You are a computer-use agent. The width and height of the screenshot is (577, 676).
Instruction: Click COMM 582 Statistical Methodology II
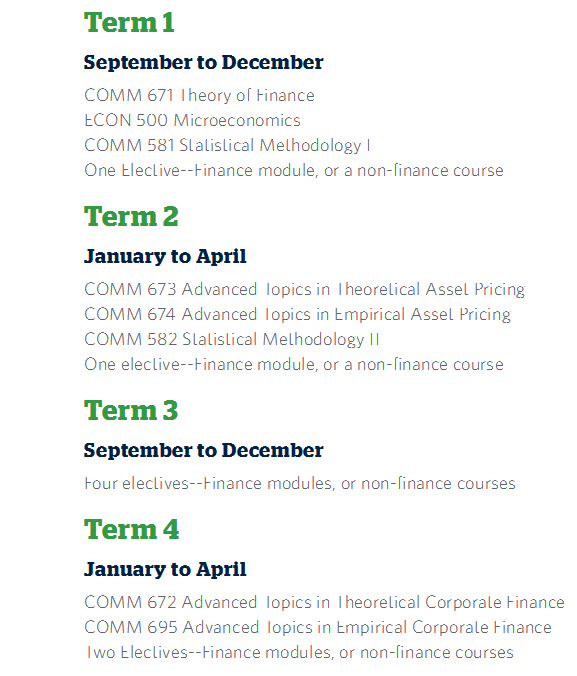click(x=232, y=340)
